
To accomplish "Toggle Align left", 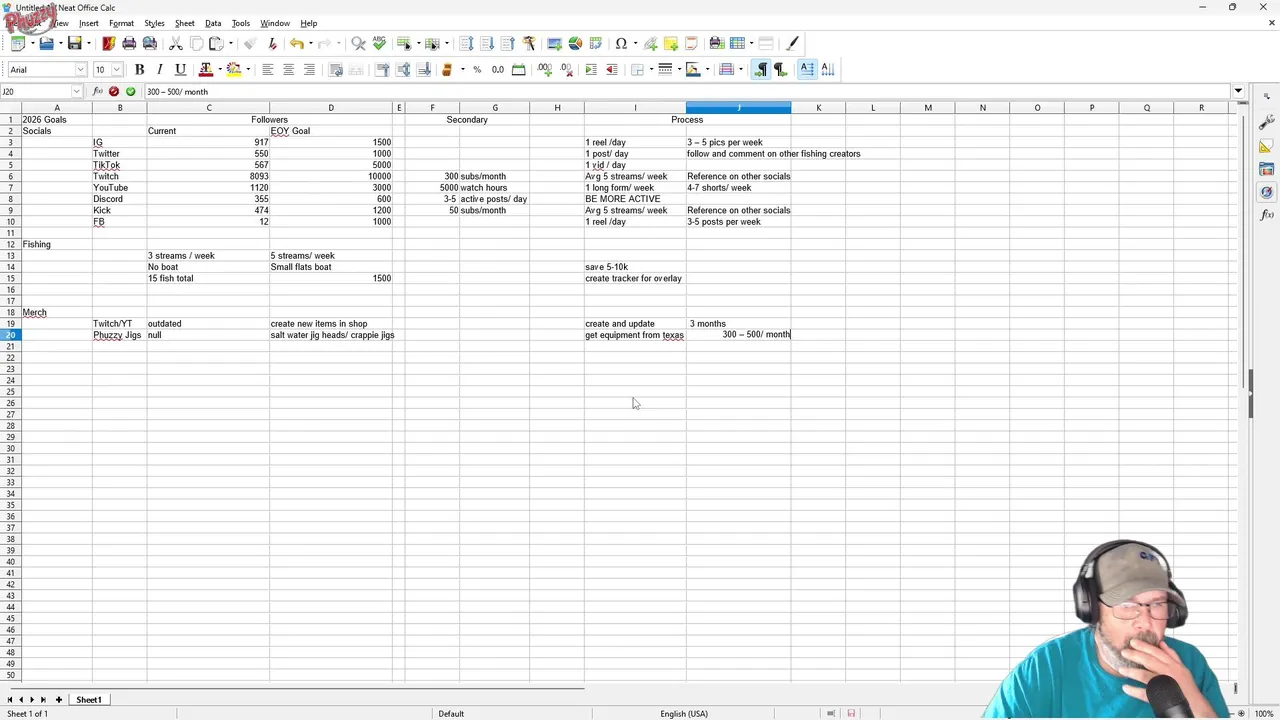I will pos(267,69).
